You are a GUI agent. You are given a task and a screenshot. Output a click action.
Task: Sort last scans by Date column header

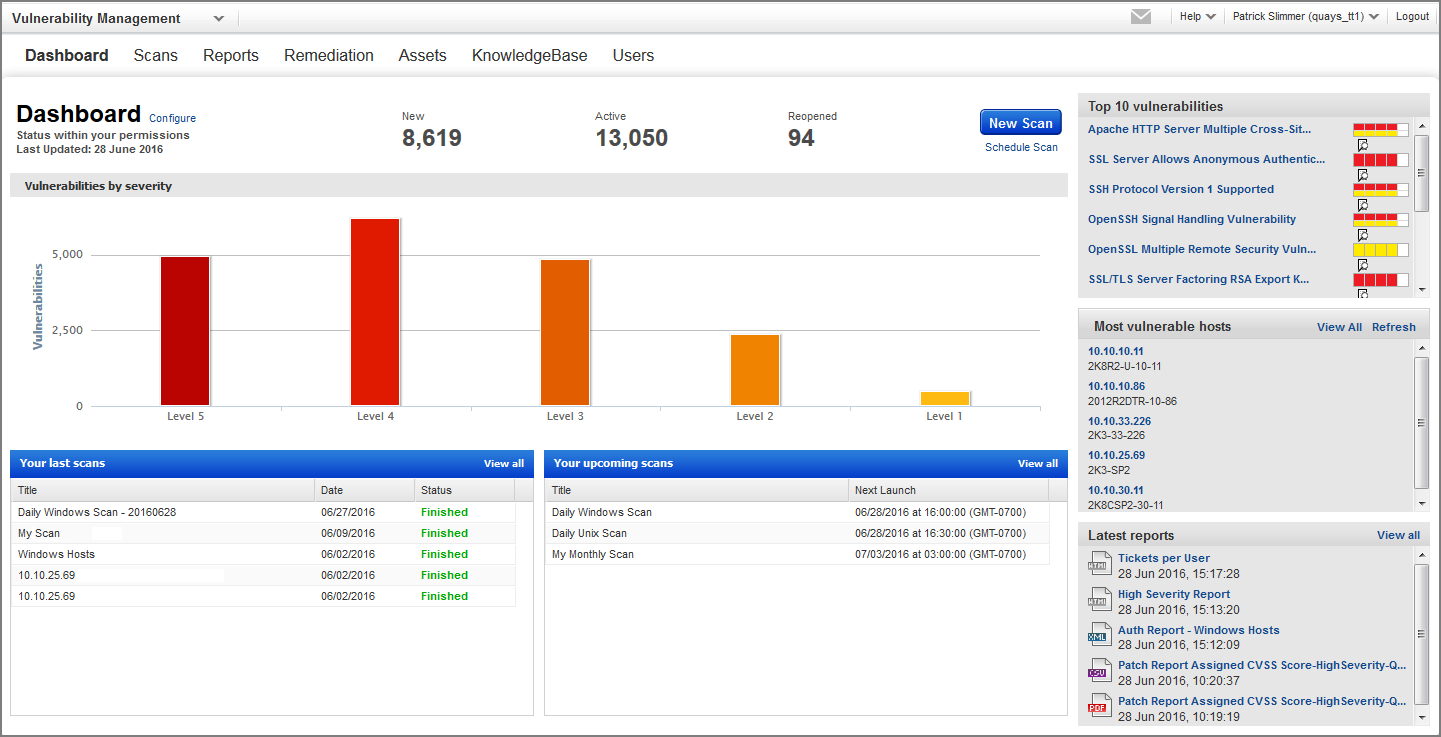(364, 490)
